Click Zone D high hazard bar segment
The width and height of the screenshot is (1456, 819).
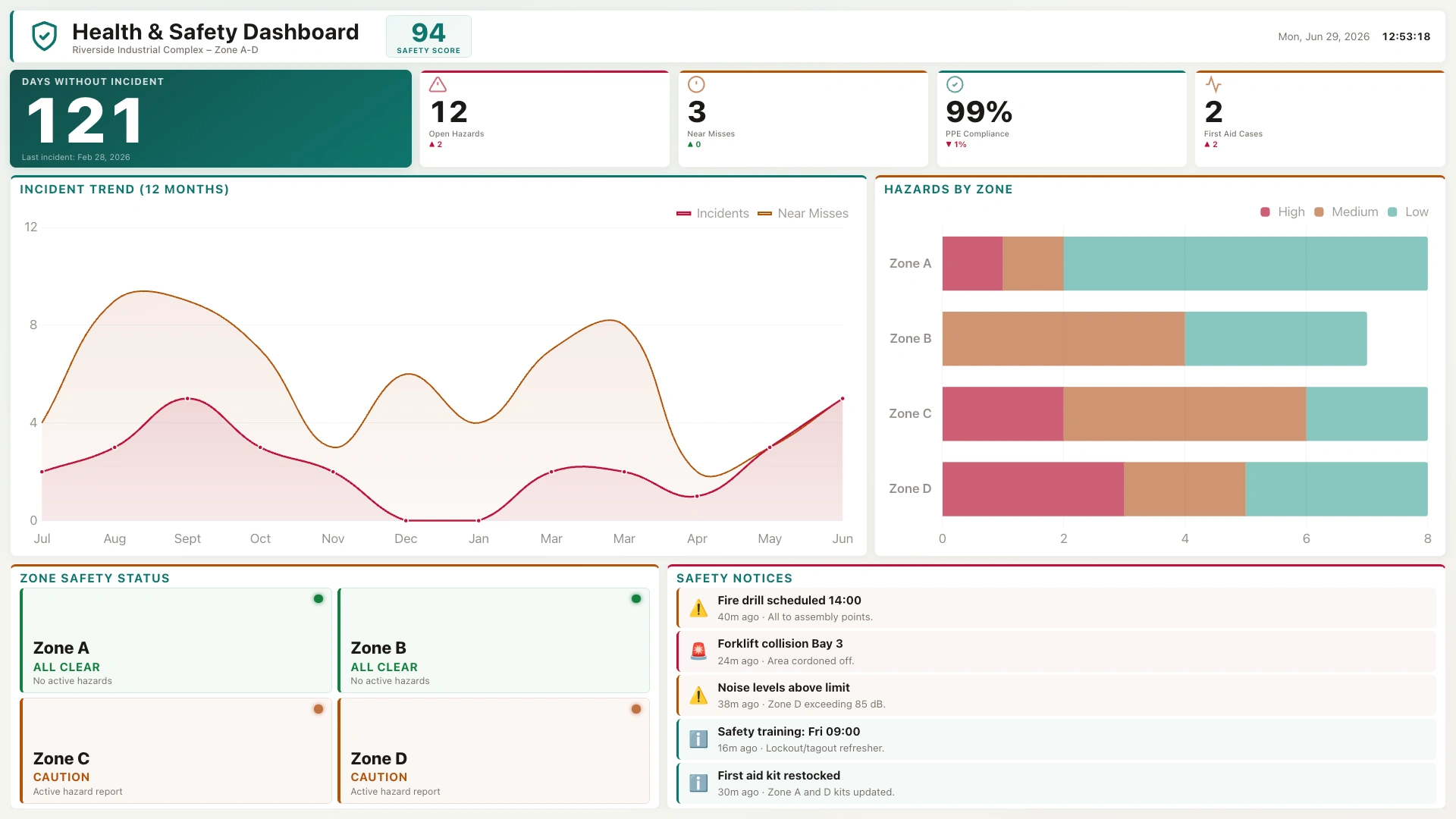pyautogui.click(x=1033, y=489)
